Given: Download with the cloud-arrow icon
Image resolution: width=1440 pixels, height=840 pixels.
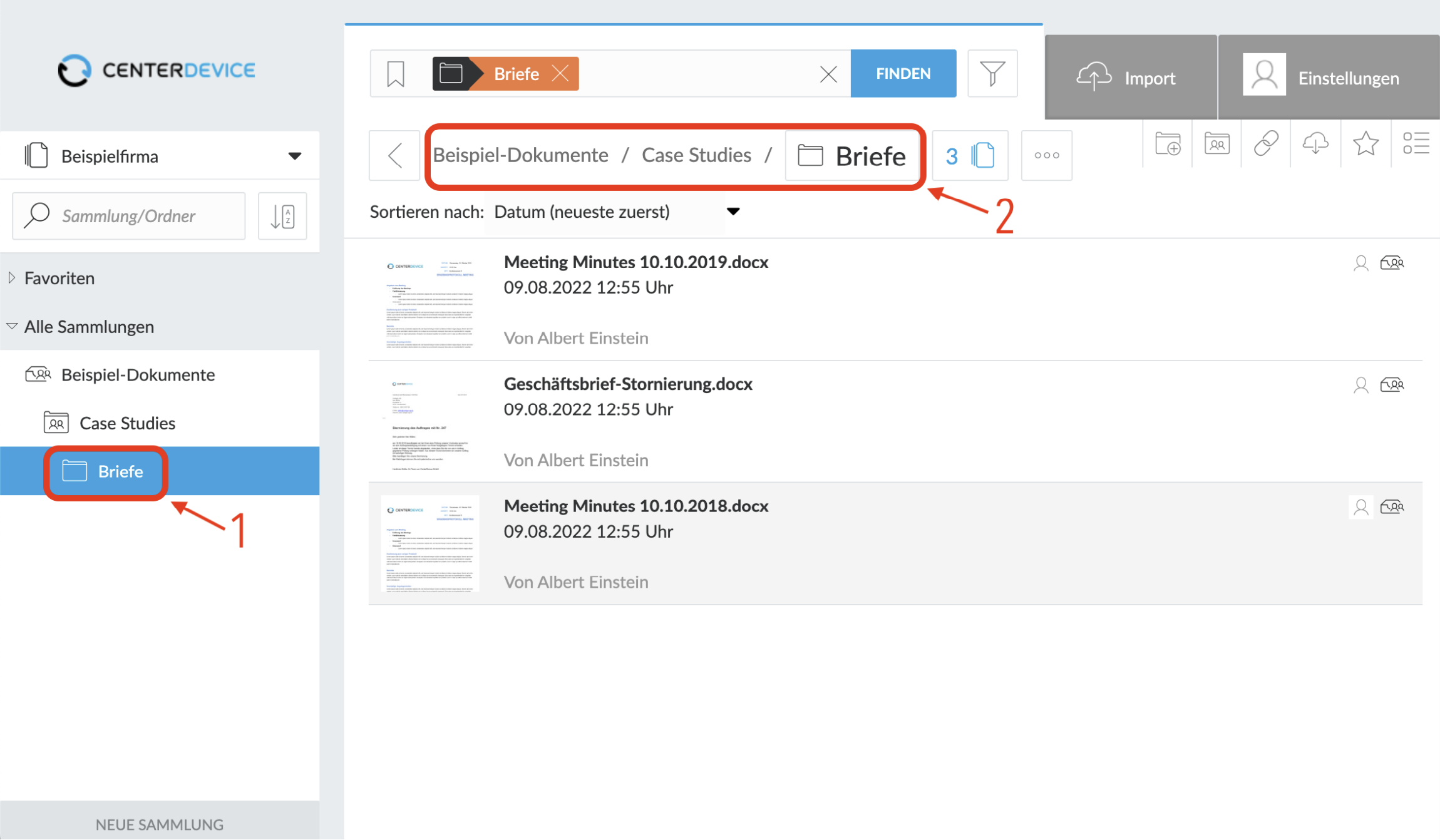Looking at the screenshot, I should (x=1315, y=143).
